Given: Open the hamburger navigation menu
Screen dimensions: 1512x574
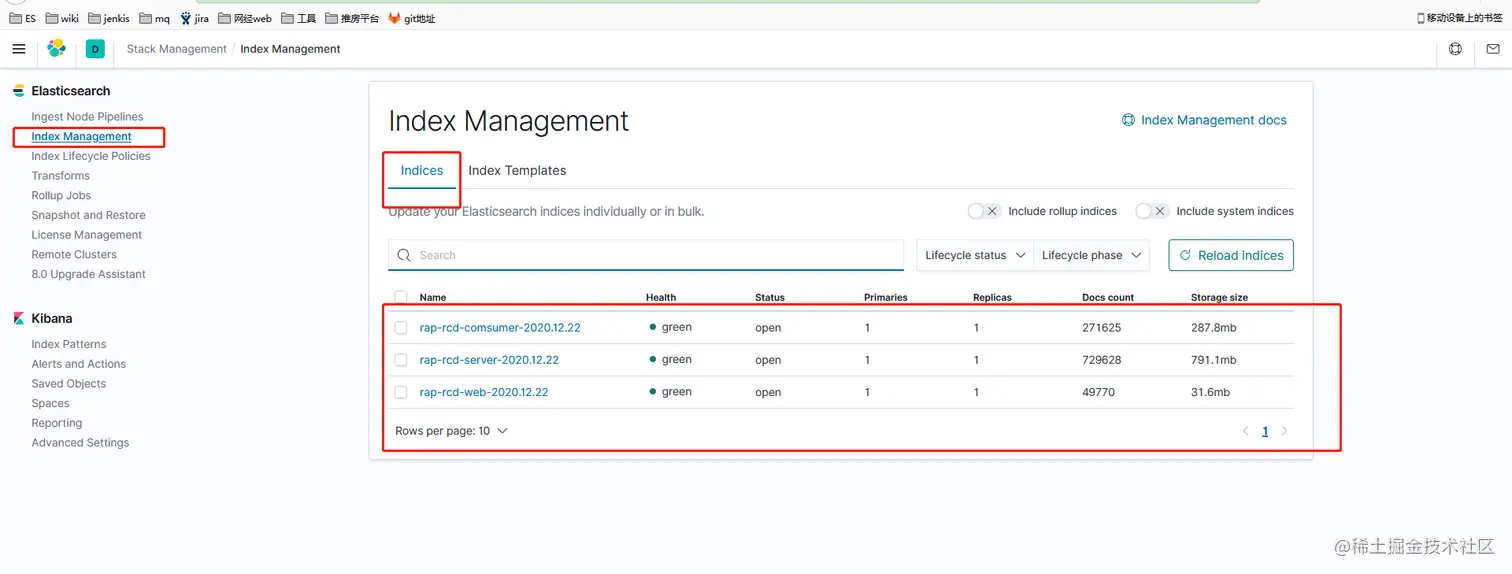Looking at the screenshot, I should click(18, 48).
